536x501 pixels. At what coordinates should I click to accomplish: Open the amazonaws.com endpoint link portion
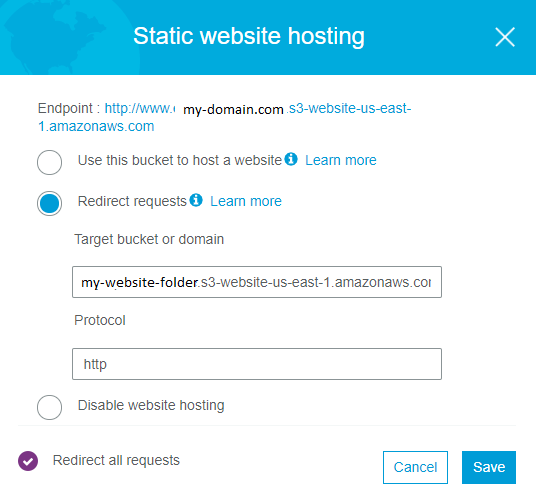point(96,126)
